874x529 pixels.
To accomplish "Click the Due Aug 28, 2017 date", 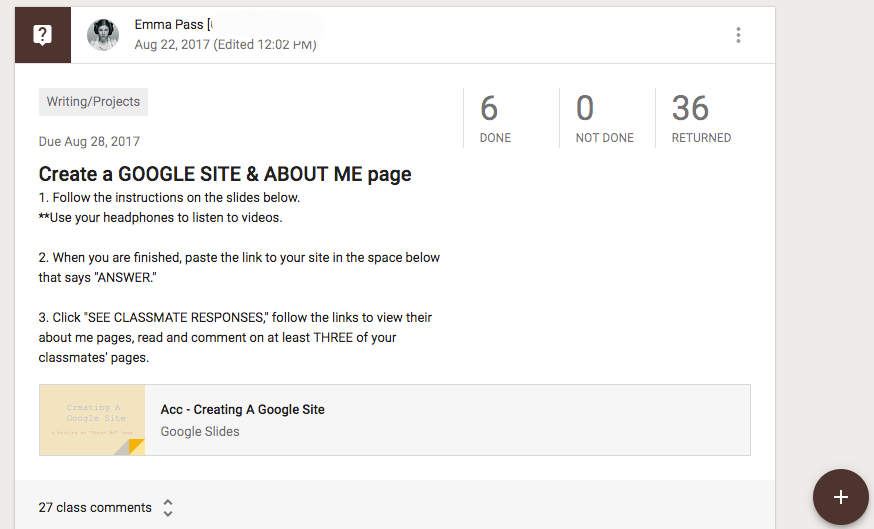I will click(89, 142).
